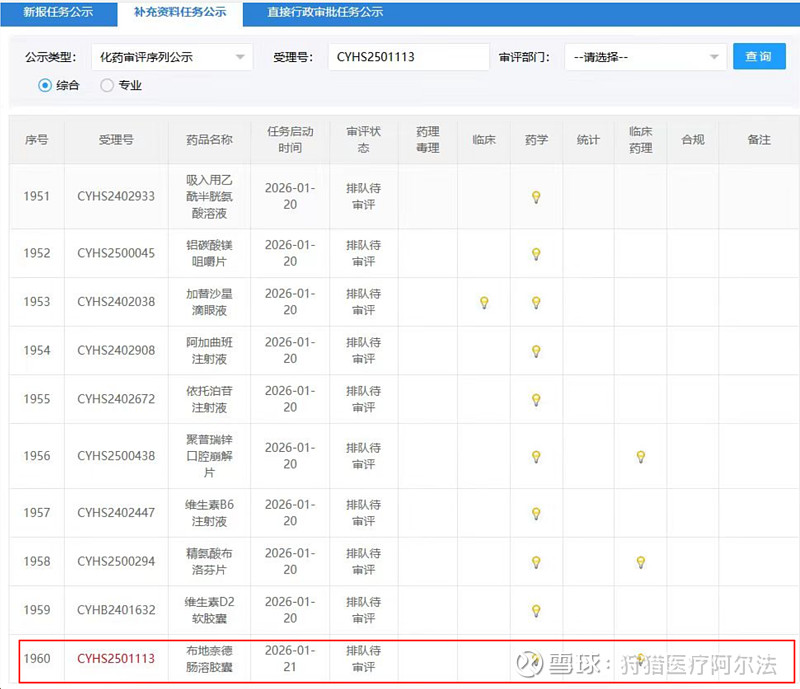This screenshot has width=800, height=689.
Task: Click the 药学 lightbulb icon in row 1958
Action: pyautogui.click(x=536, y=562)
